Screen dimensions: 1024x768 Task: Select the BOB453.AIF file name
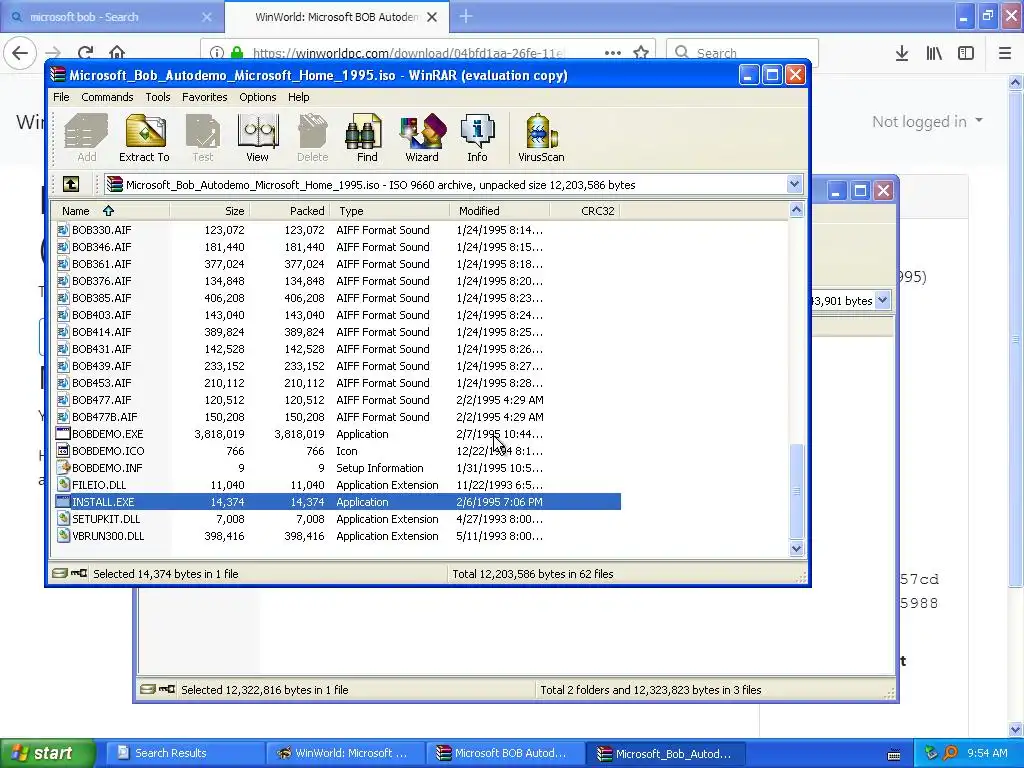click(101, 383)
